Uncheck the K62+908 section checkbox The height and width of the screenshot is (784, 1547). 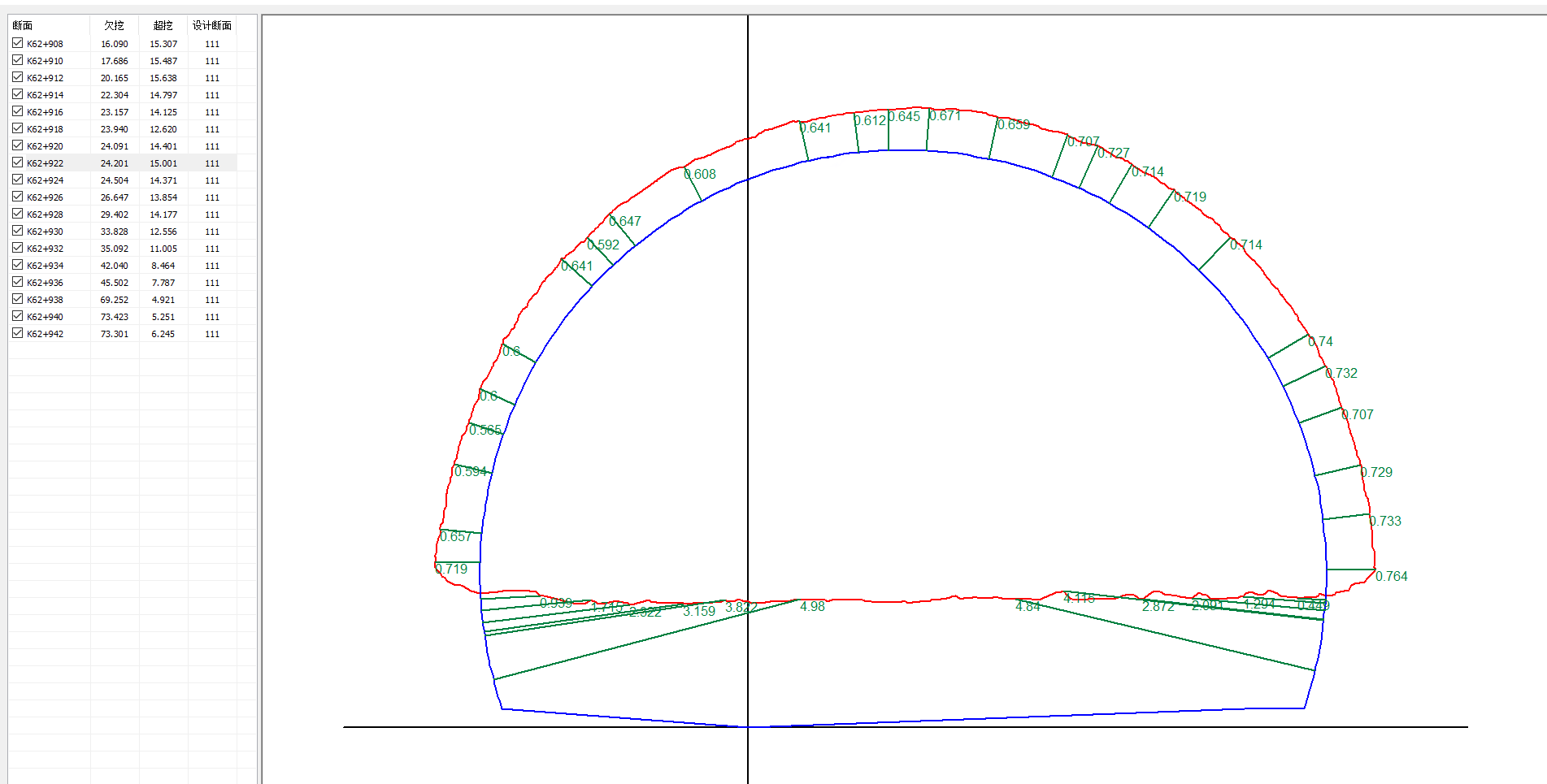coord(18,43)
